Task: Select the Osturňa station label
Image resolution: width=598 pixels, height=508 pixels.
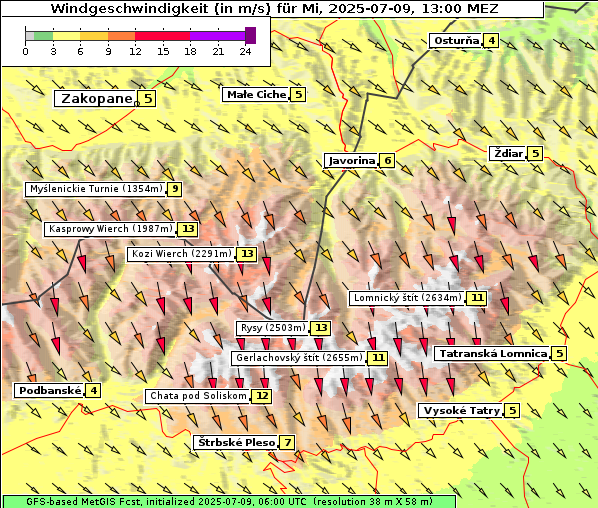Action: (x=456, y=41)
